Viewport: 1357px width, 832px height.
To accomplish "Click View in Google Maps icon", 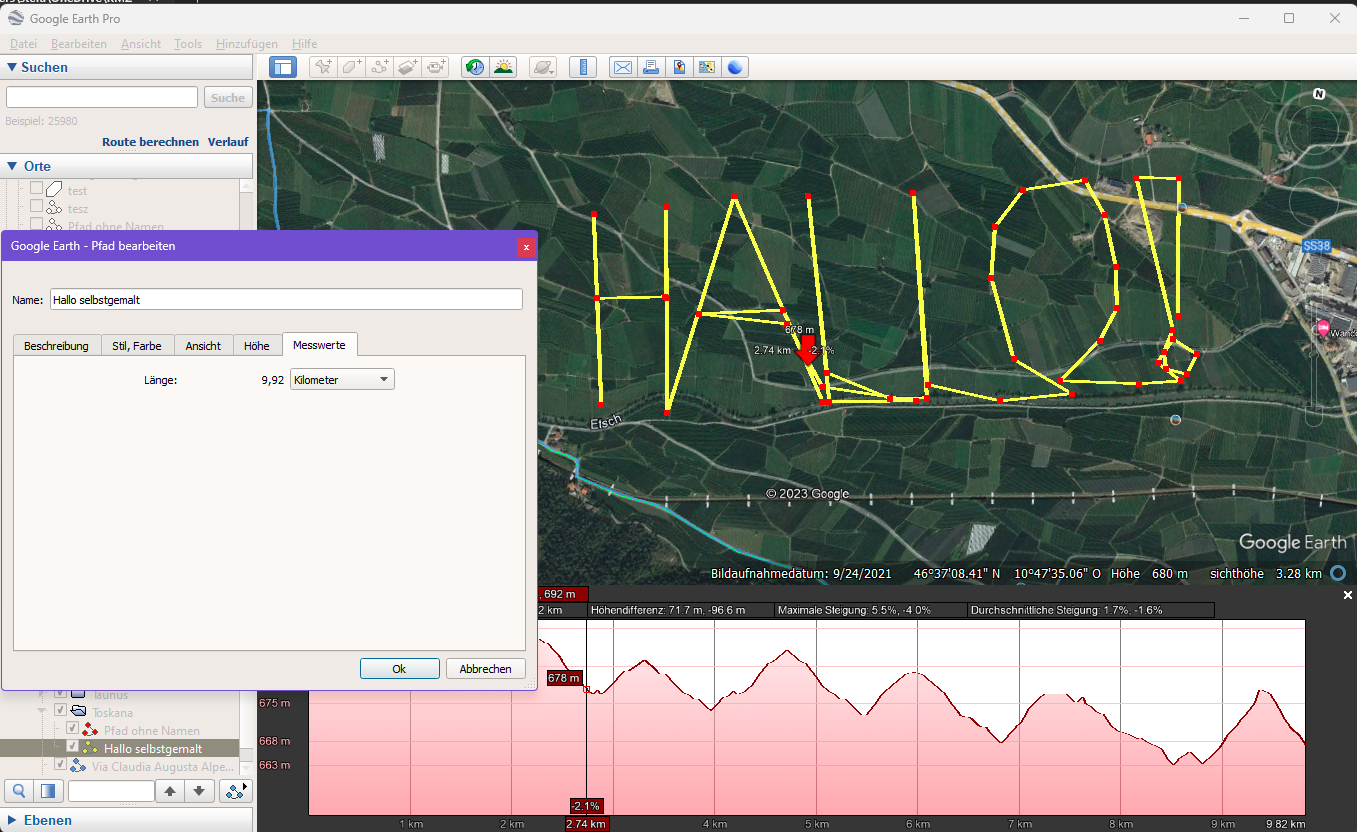I will pos(707,67).
